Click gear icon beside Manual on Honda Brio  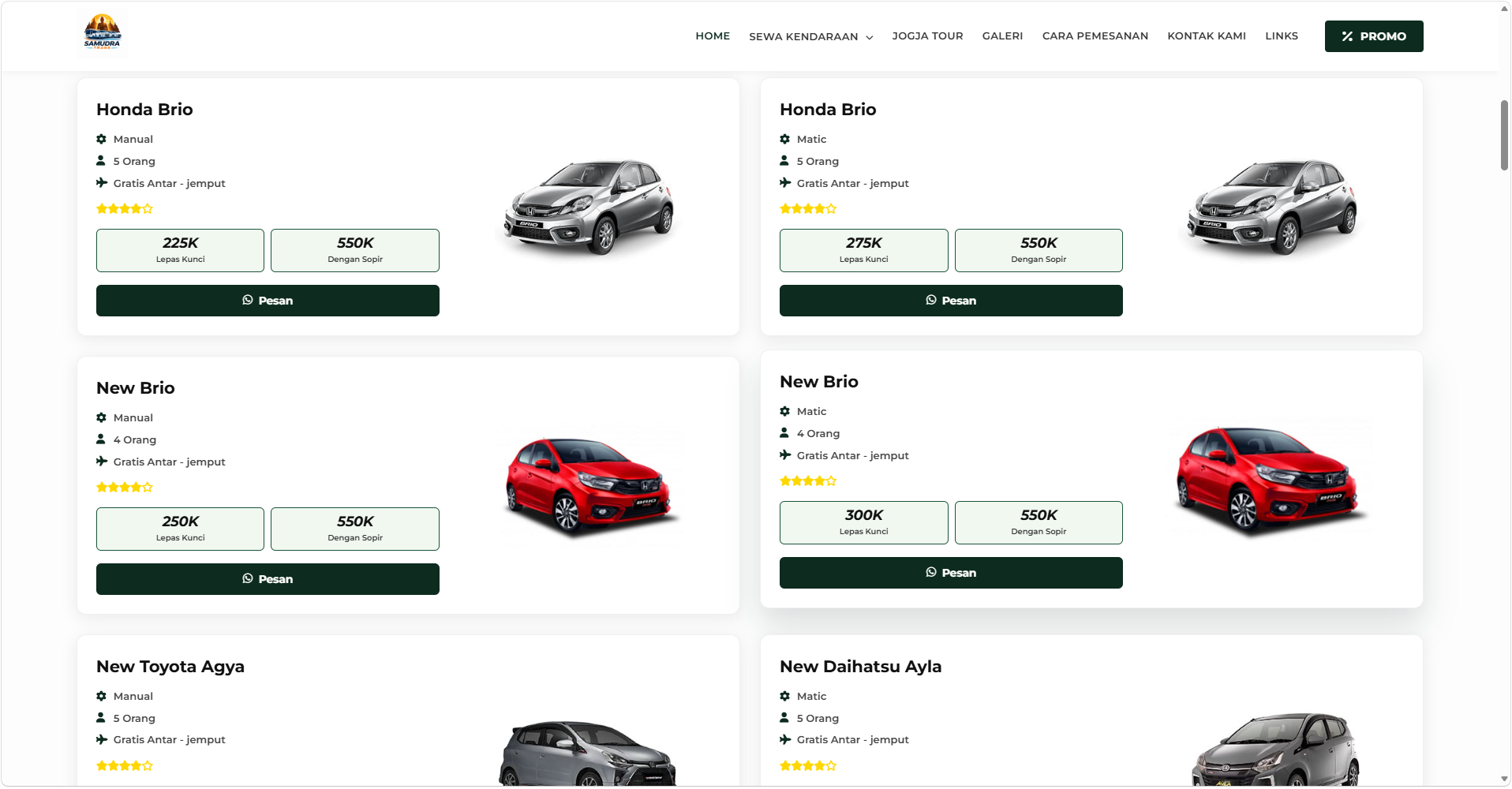(101, 139)
